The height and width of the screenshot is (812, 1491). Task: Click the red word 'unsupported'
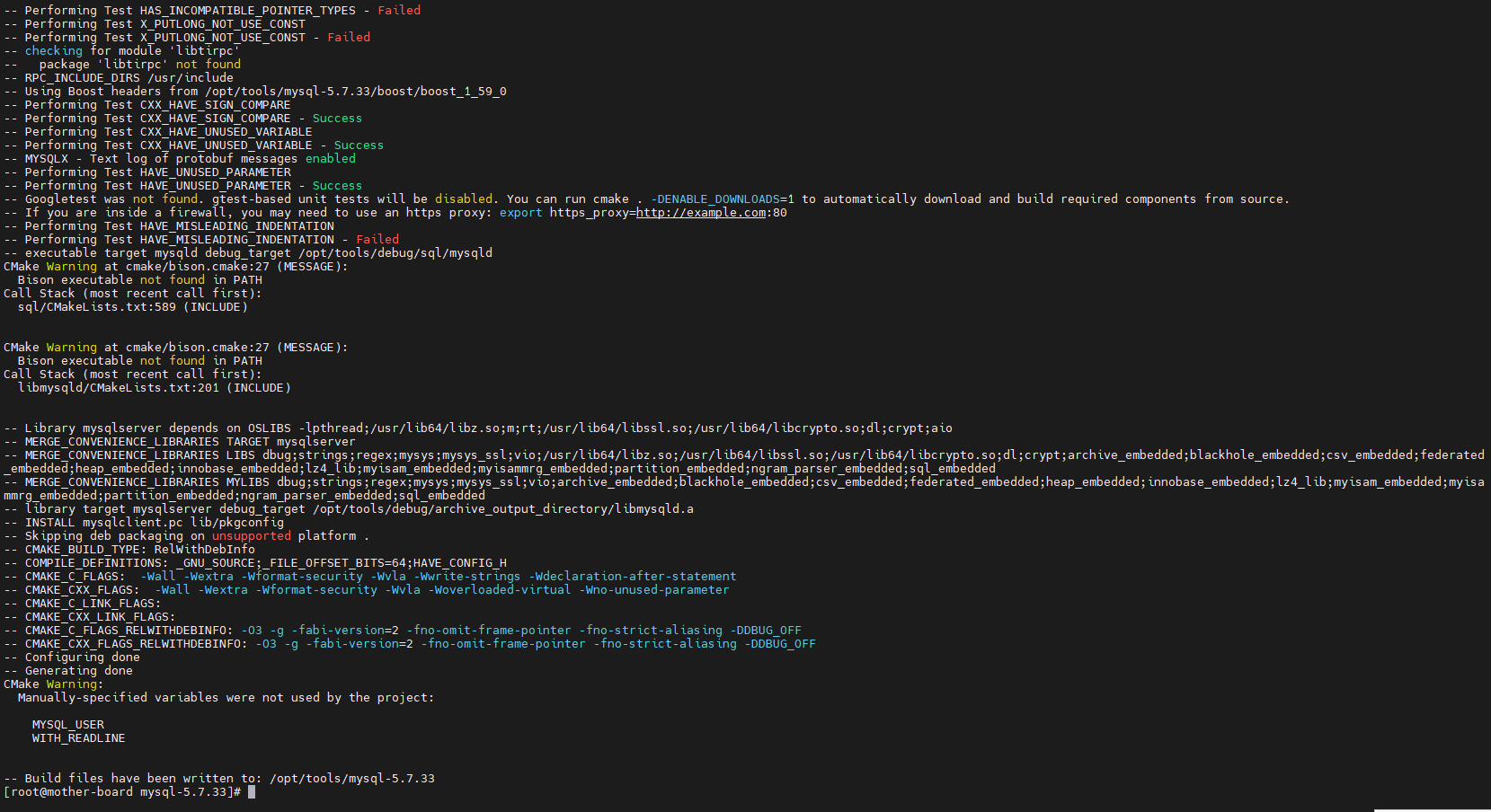(252, 536)
